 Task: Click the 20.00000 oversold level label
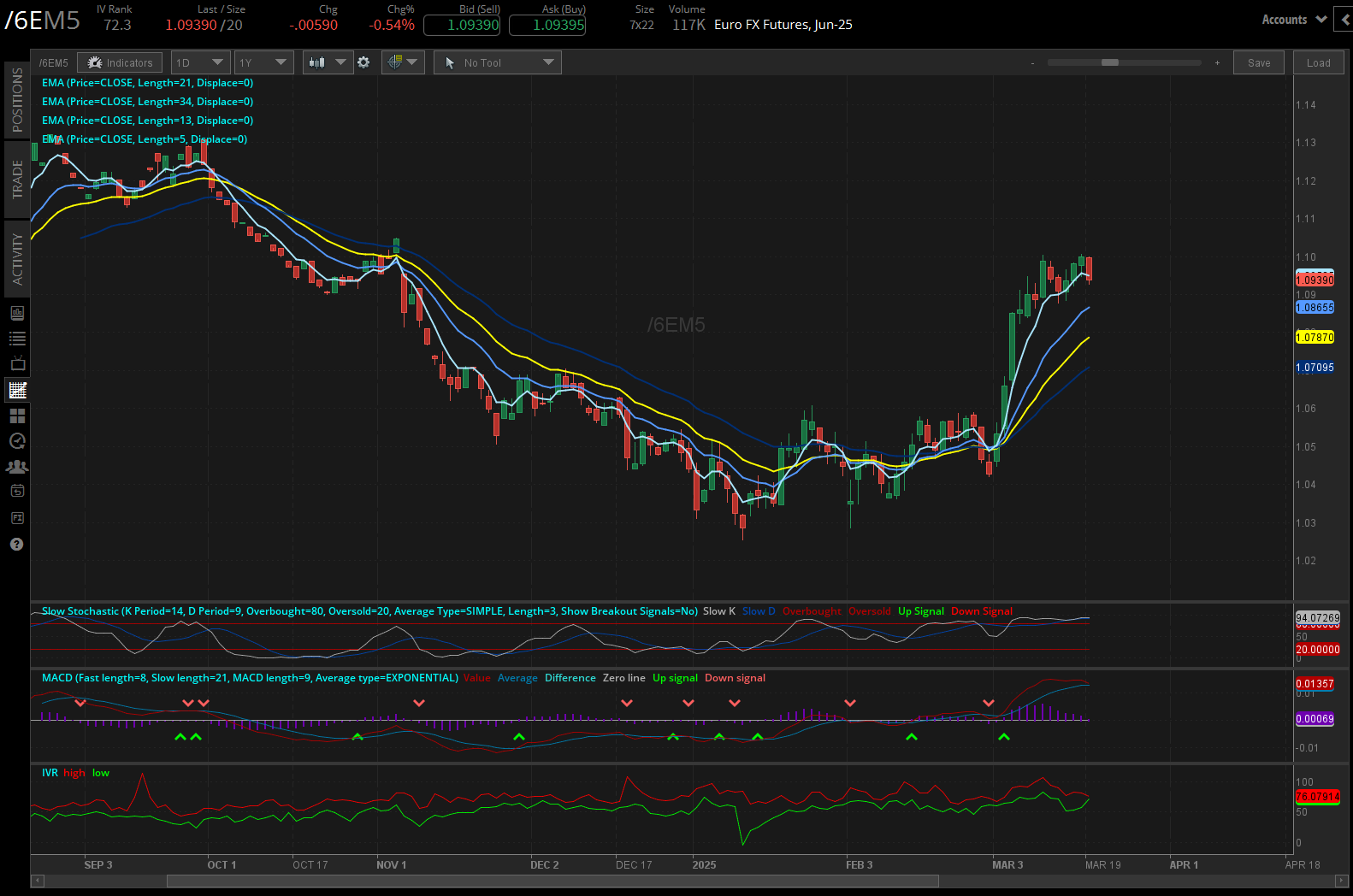[x=1318, y=649]
